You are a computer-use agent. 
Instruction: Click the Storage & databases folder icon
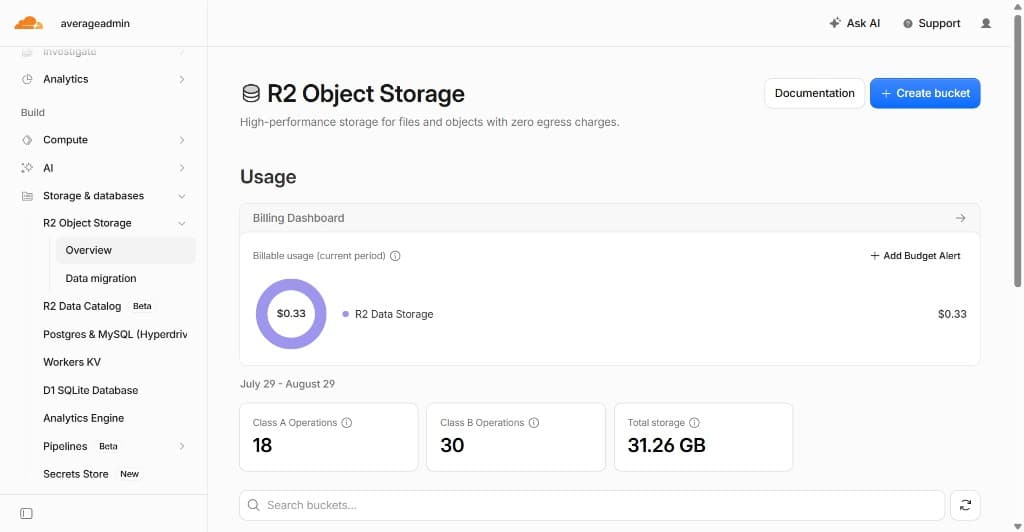click(27, 196)
